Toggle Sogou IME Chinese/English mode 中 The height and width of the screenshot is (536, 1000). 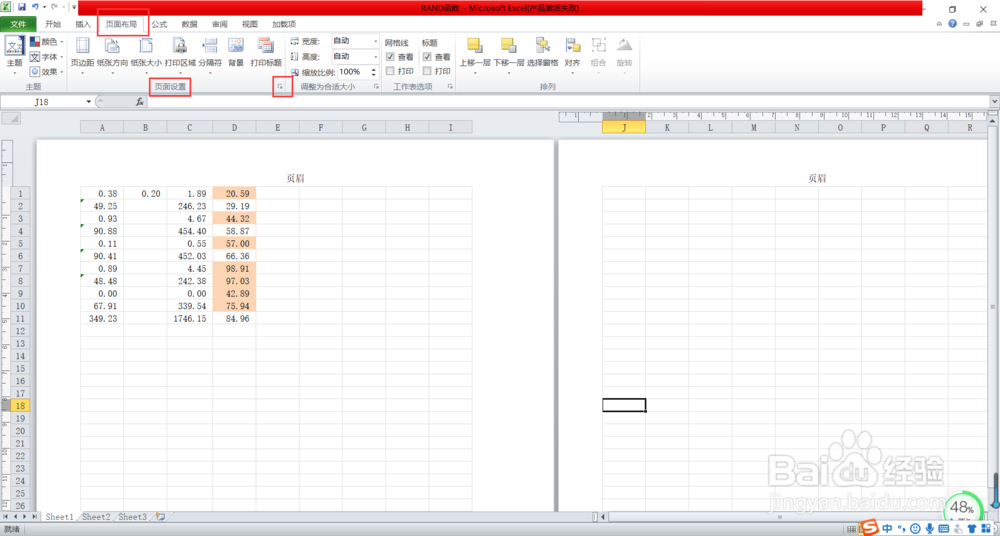887,528
